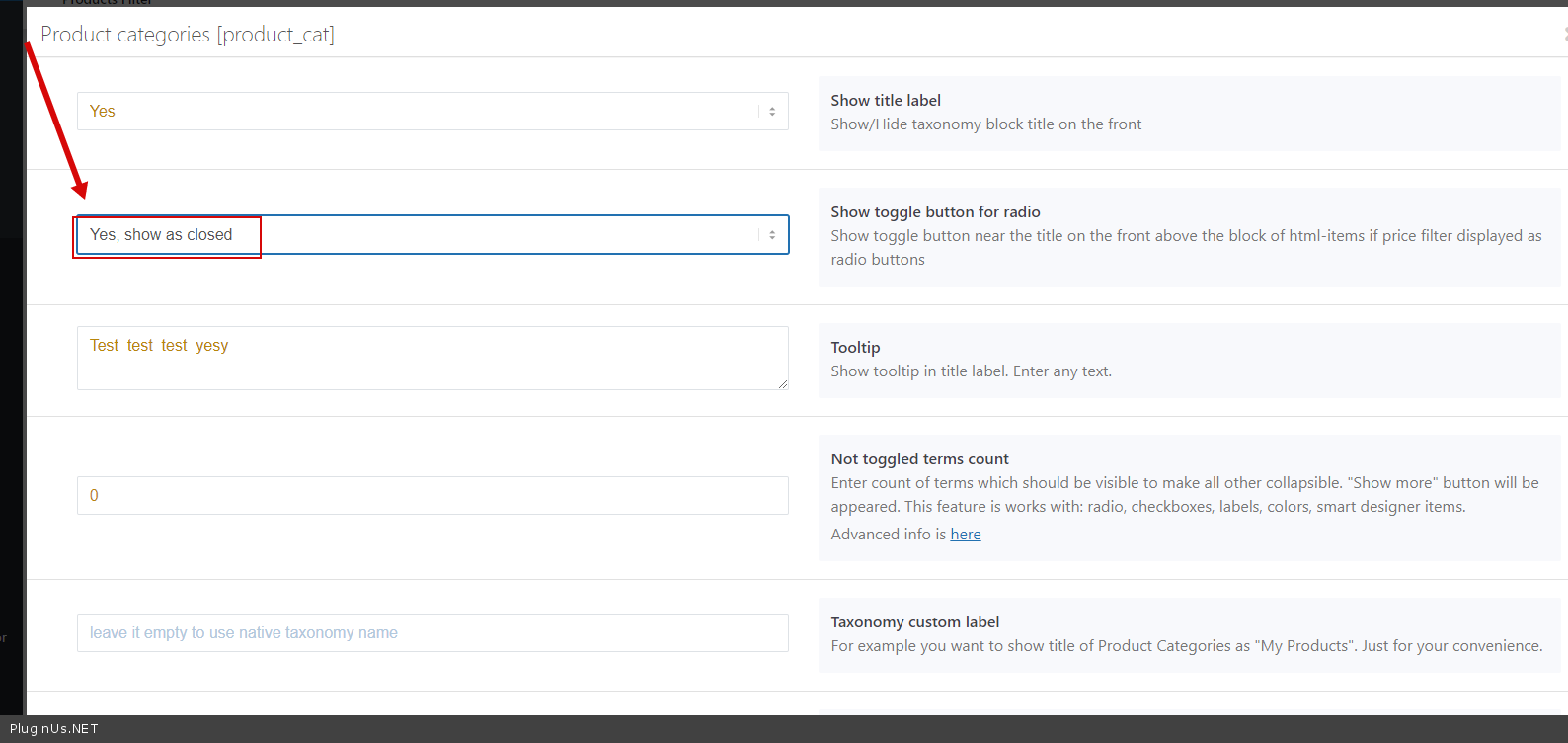Focus the Not toggled terms count field
Viewport: 1568px width, 743px height.
(431, 496)
